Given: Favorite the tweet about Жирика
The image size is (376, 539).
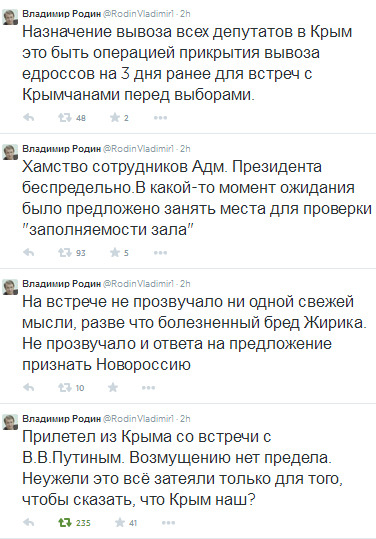Looking at the screenshot, I should (113, 388).
